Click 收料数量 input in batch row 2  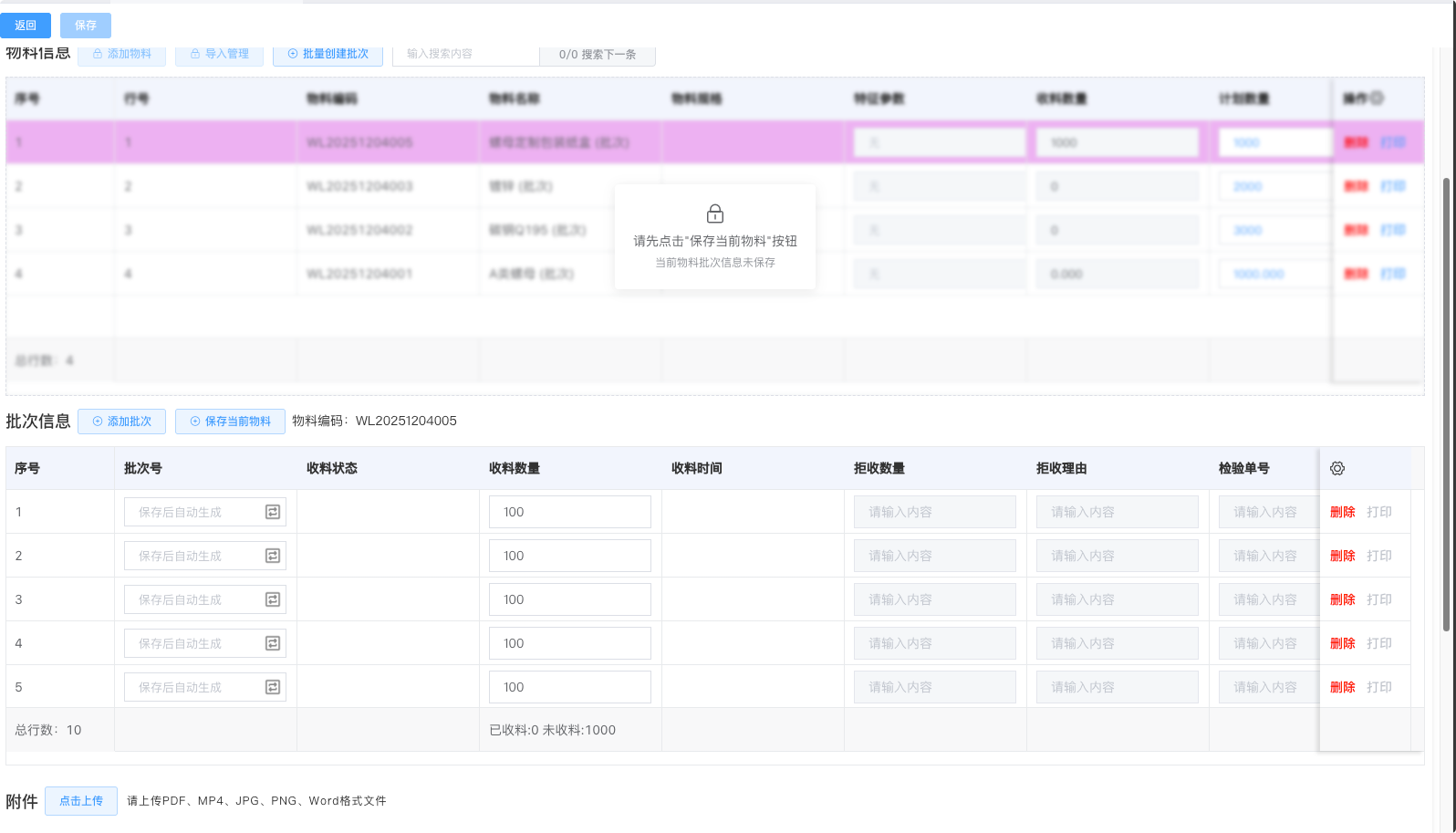569,556
